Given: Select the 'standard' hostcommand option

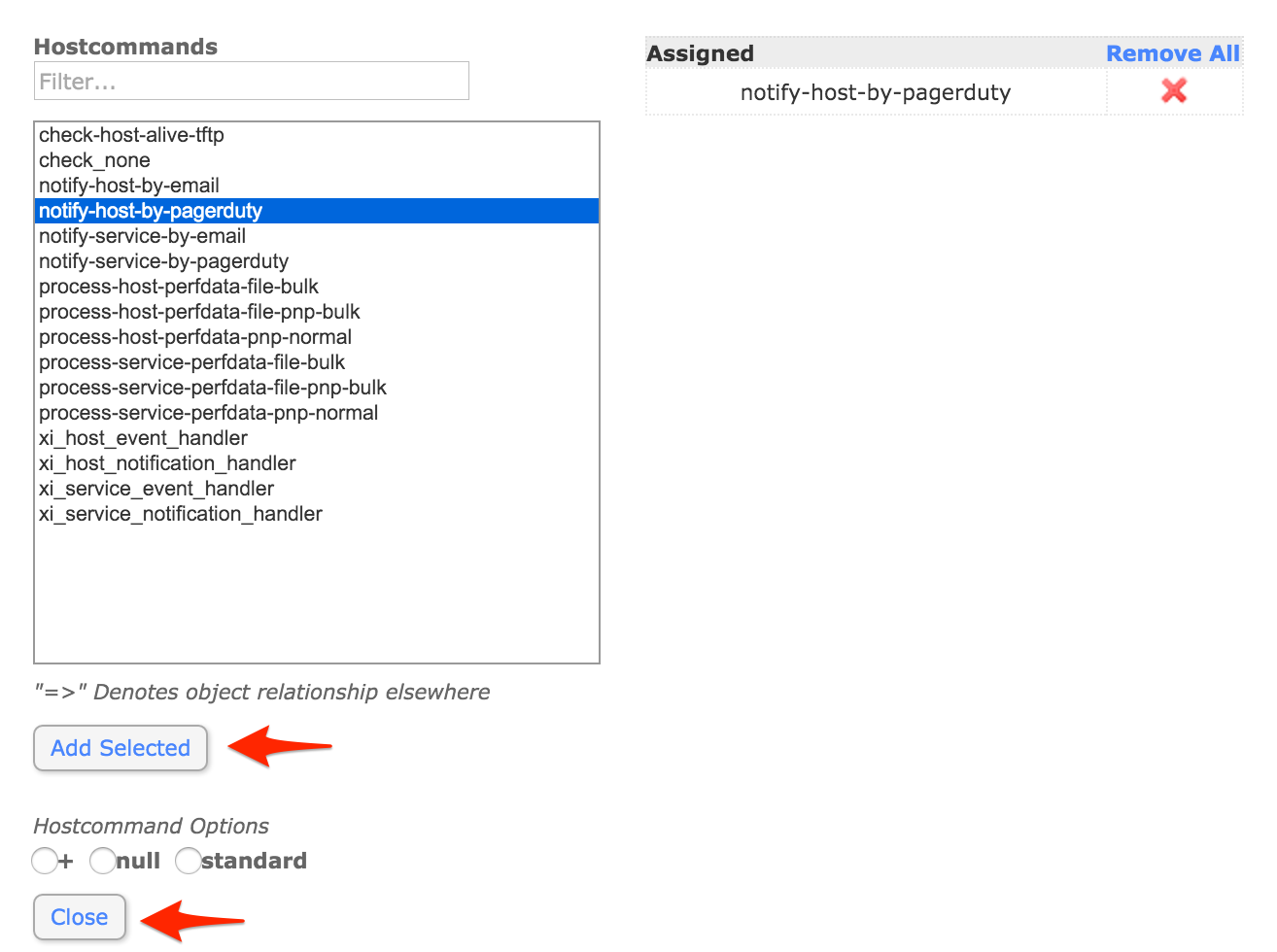Looking at the screenshot, I should click(x=189, y=861).
